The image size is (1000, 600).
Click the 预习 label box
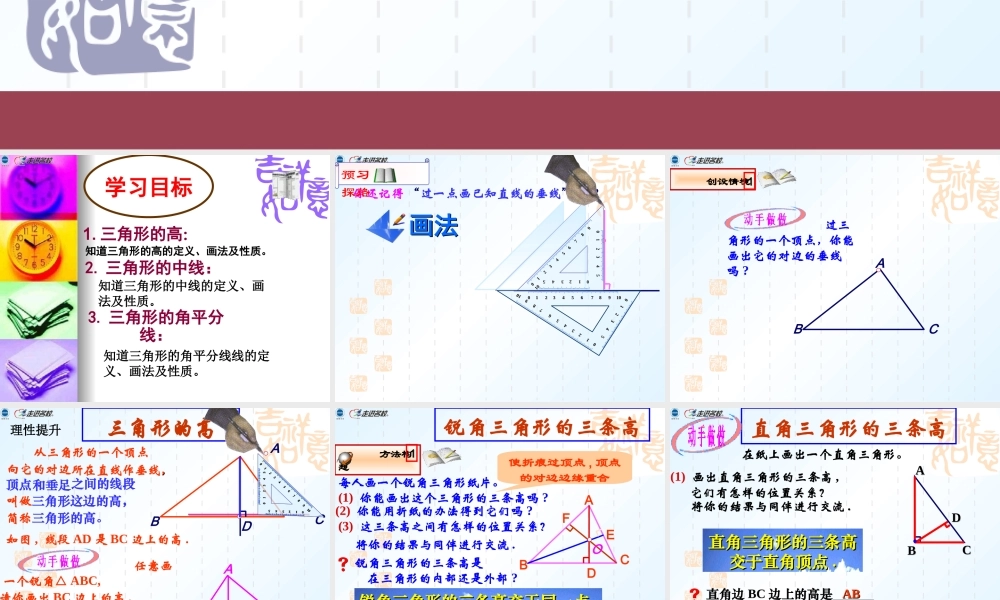coord(383,173)
